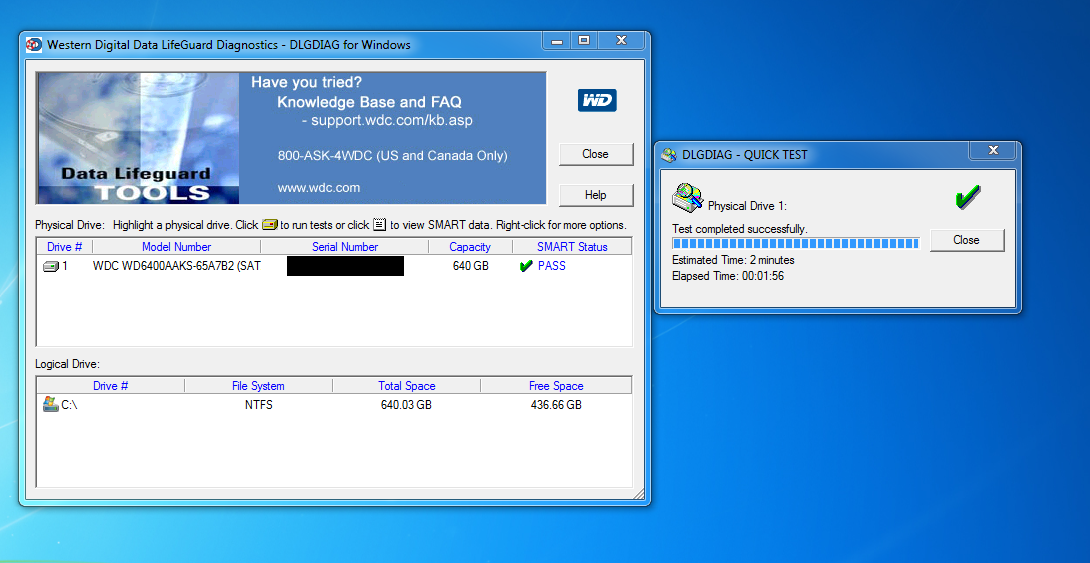Click the File System column header
1090x563 pixels.
point(258,386)
